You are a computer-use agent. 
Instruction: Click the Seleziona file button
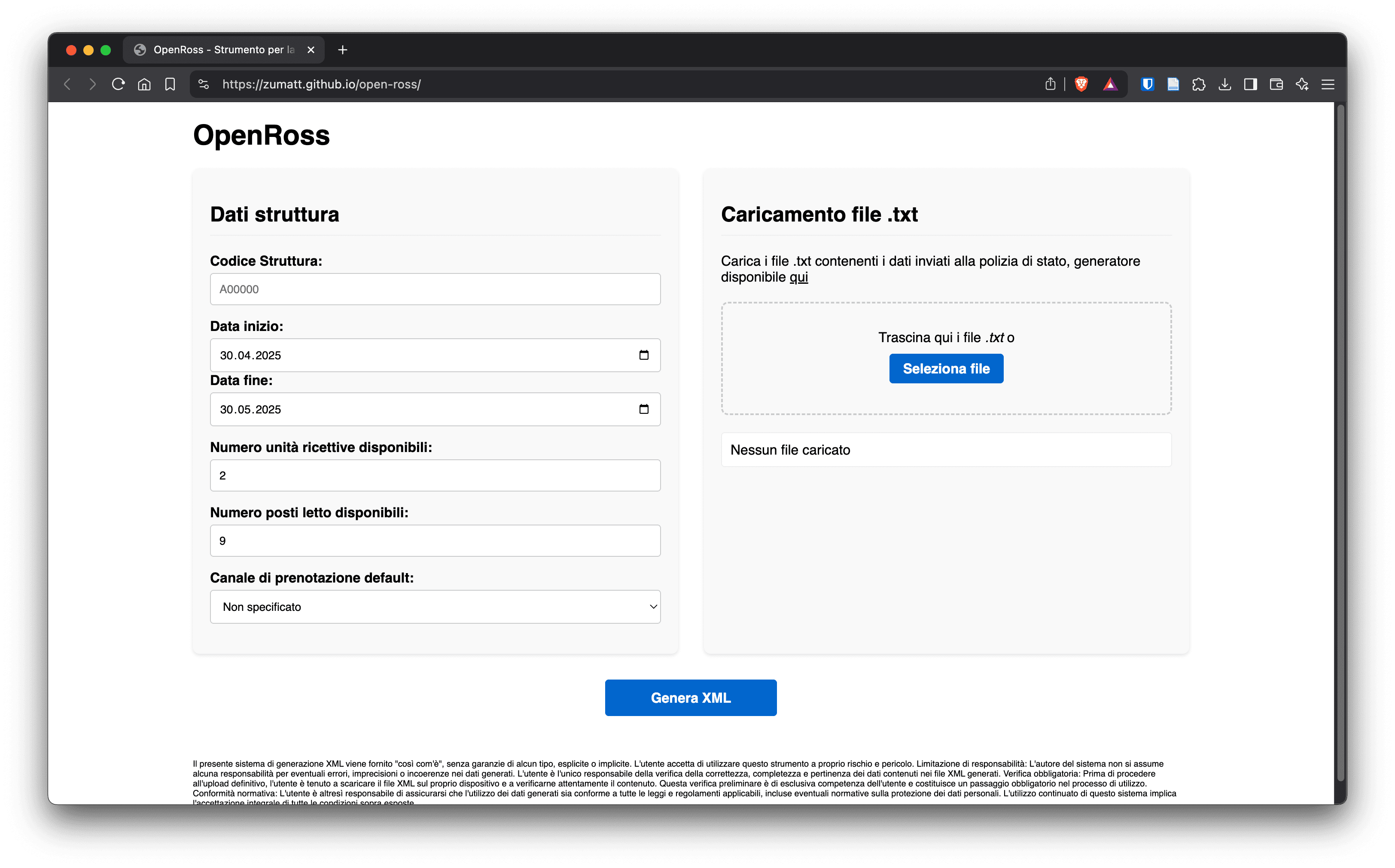point(946,369)
